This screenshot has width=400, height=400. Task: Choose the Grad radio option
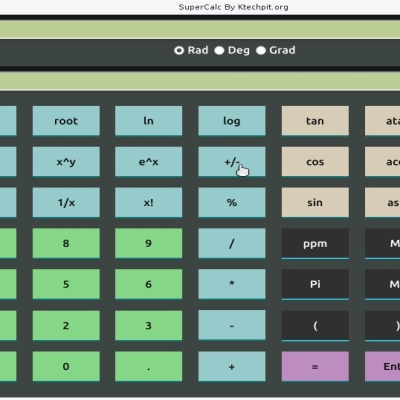coord(261,50)
